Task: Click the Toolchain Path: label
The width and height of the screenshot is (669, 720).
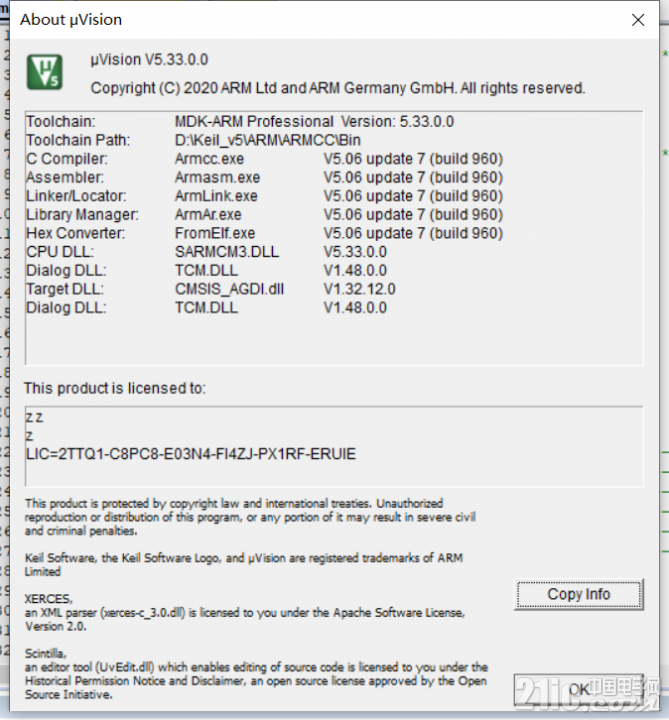Action: pos(78,140)
